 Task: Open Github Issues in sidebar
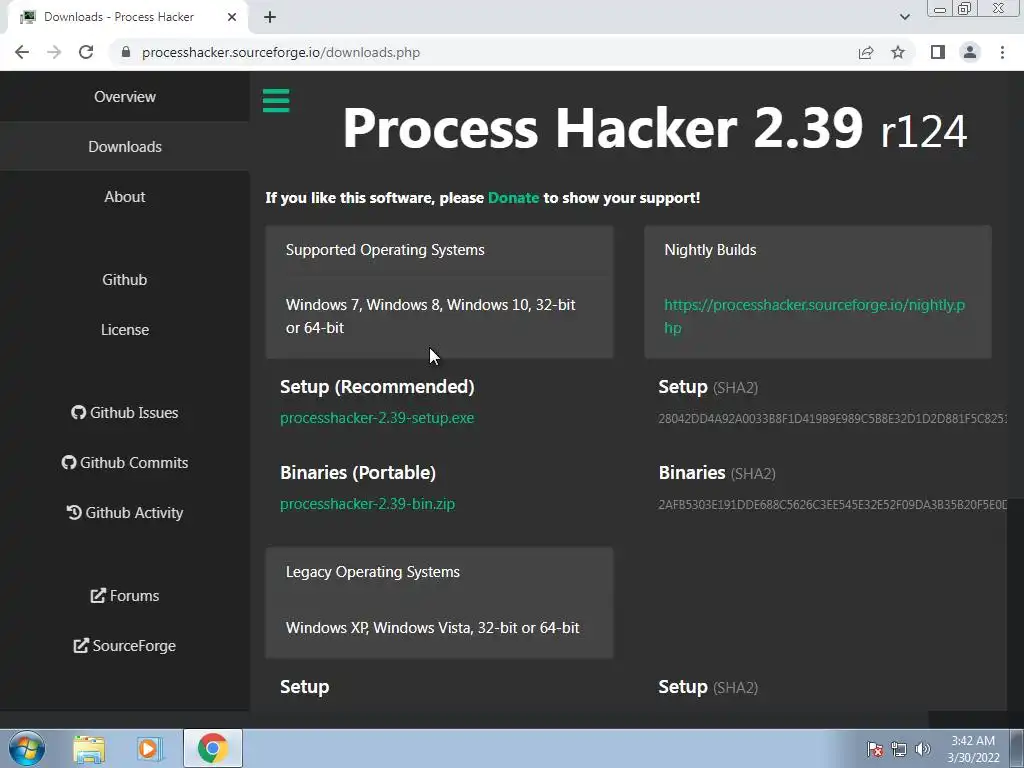(x=125, y=413)
